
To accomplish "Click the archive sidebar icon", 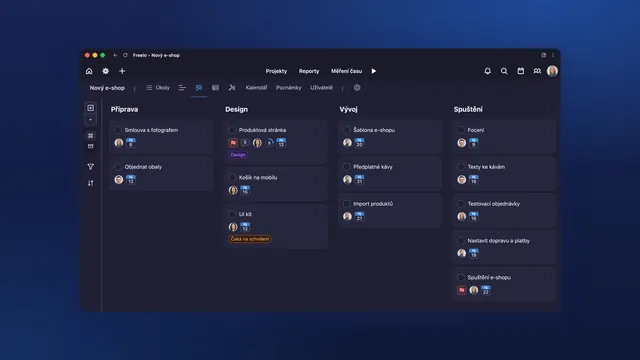I will [x=91, y=146].
